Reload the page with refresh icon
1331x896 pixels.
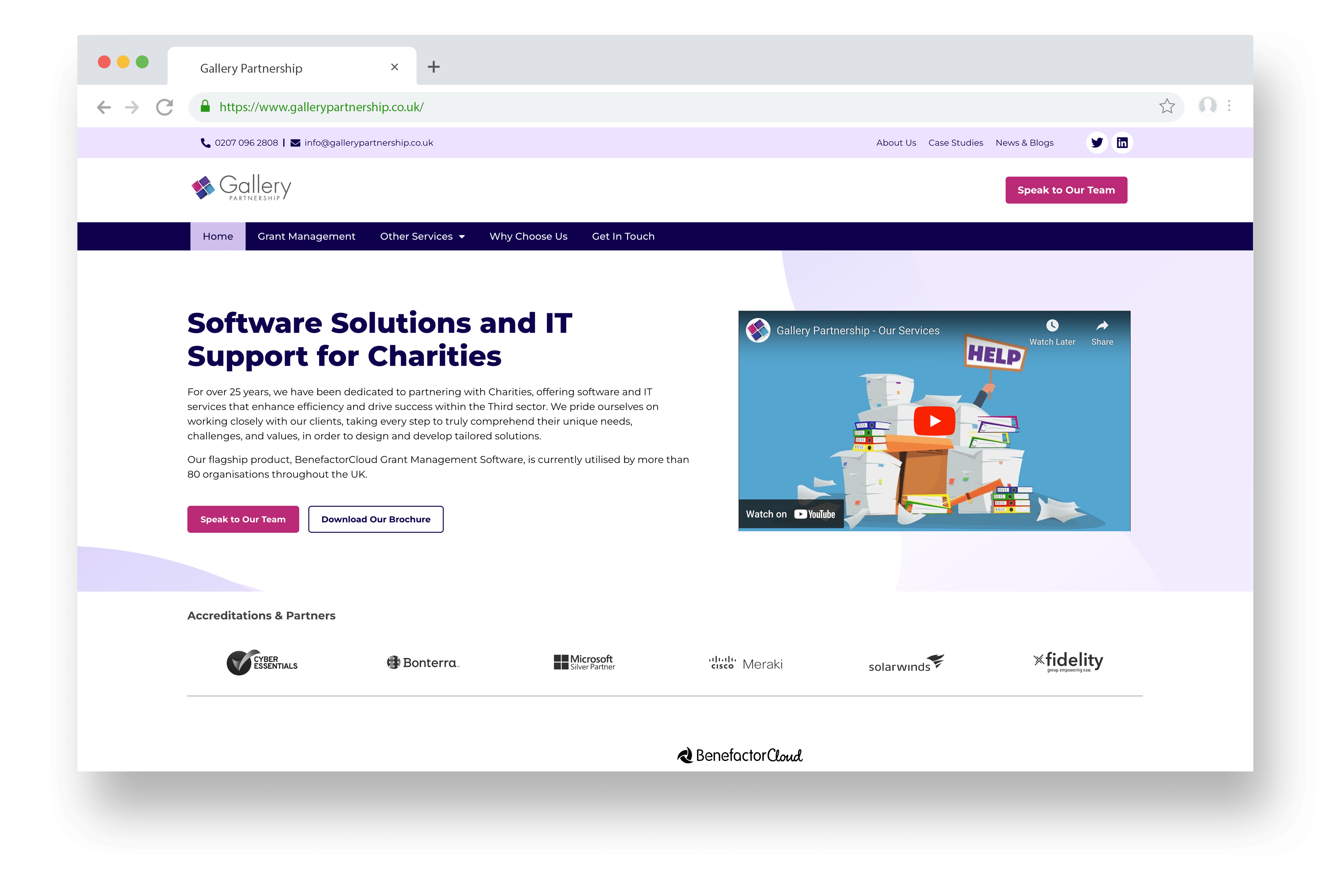(165, 107)
